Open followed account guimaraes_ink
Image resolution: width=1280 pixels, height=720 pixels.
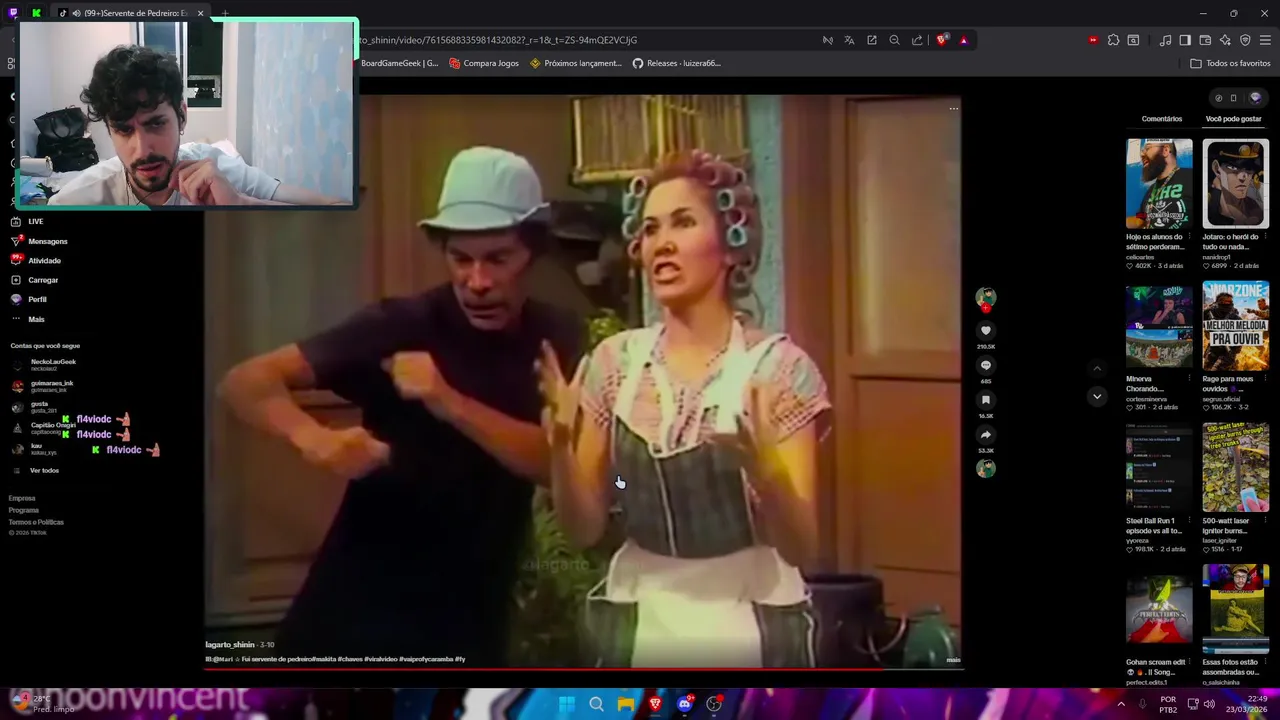(42, 385)
